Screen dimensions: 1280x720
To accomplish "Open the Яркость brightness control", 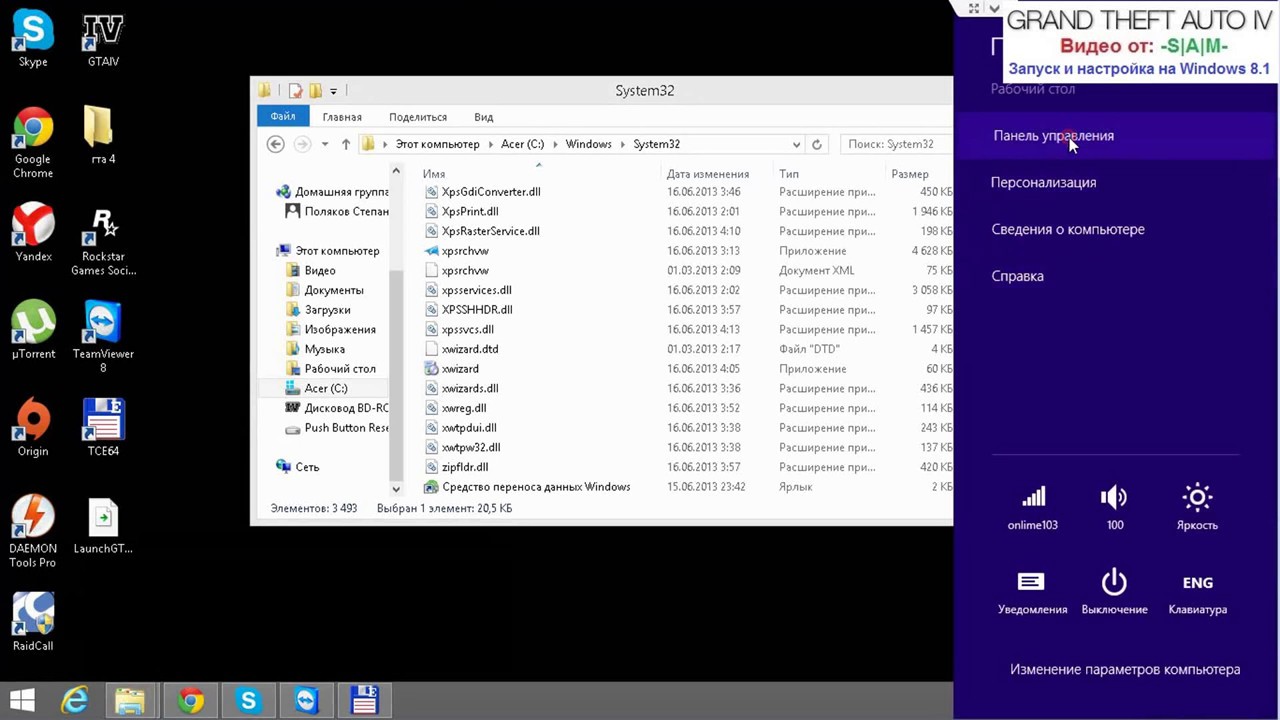I will tap(1197, 507).
